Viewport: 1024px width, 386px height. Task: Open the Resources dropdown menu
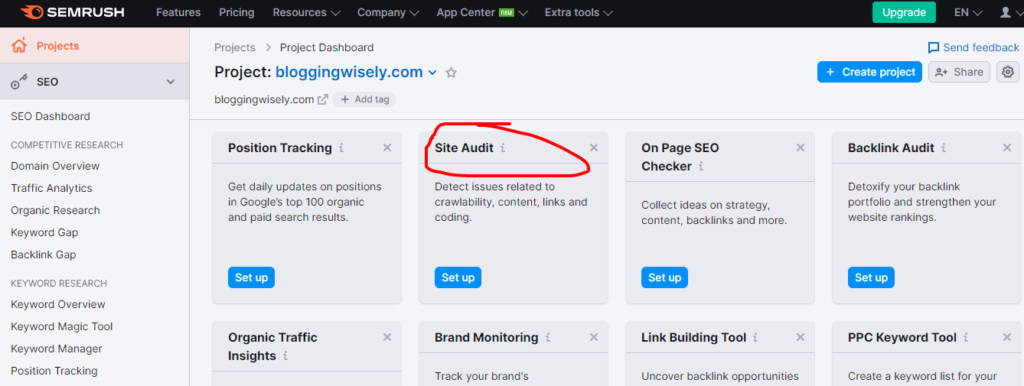(307, 12)
